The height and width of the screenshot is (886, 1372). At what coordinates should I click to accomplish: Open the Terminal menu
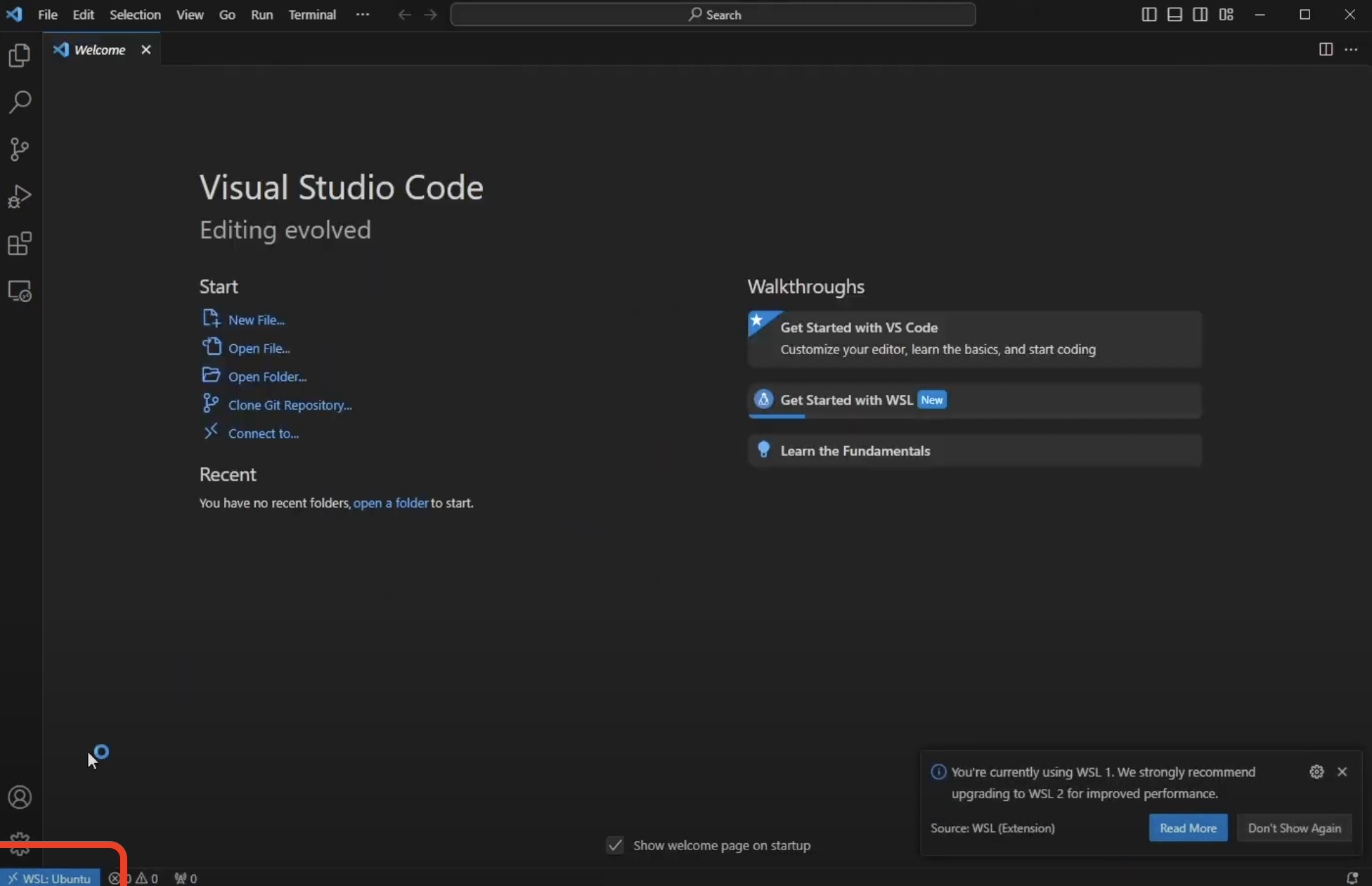point(312,15)
